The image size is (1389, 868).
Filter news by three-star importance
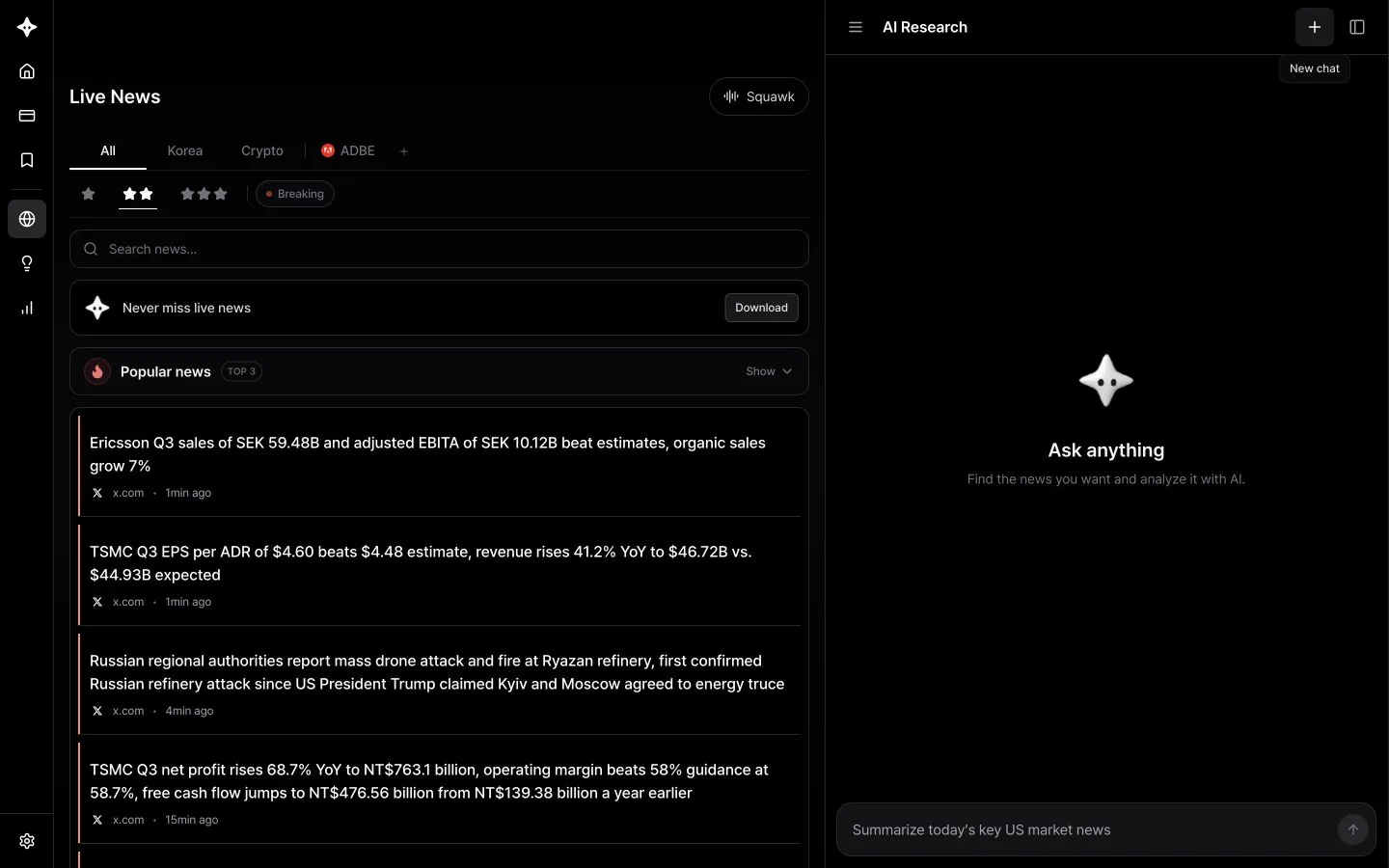tap(204, 194)
